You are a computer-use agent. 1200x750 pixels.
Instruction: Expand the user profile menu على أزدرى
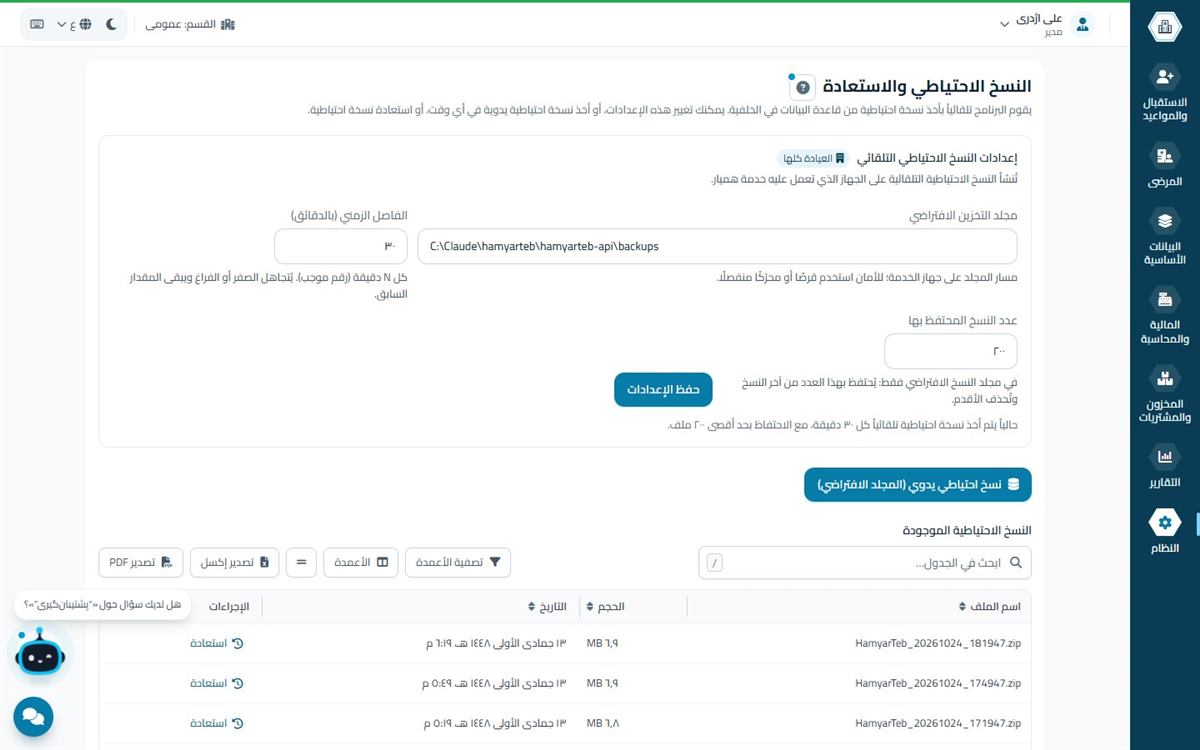(1030, 24)
